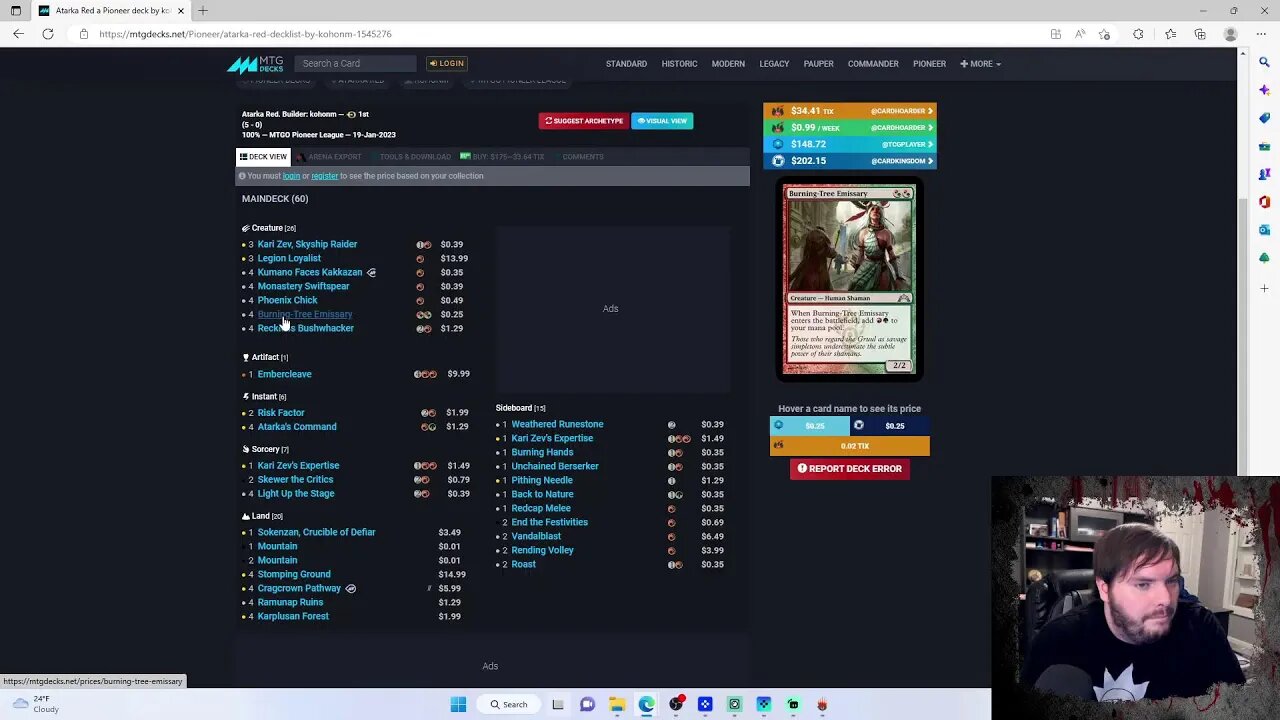Viewport: 1280px width, 720px height.
Task: Open Weathered Runestone sideboard link
Action: click(x=557, y=424)
